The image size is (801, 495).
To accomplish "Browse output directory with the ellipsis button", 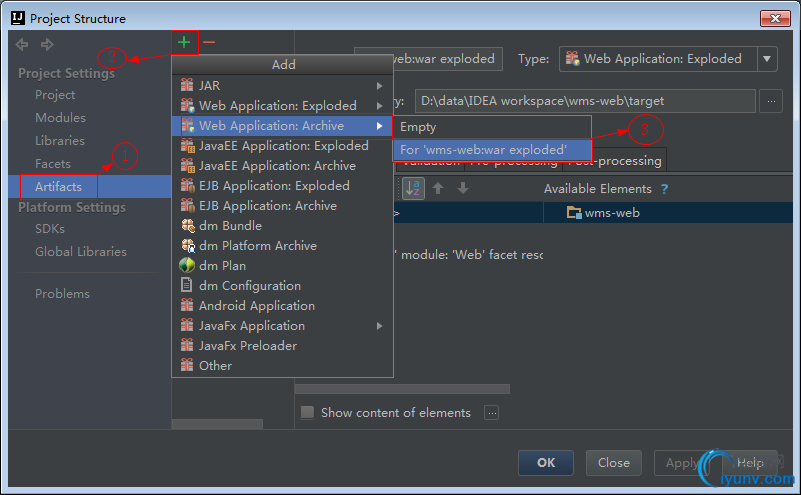I will [771, 101].
